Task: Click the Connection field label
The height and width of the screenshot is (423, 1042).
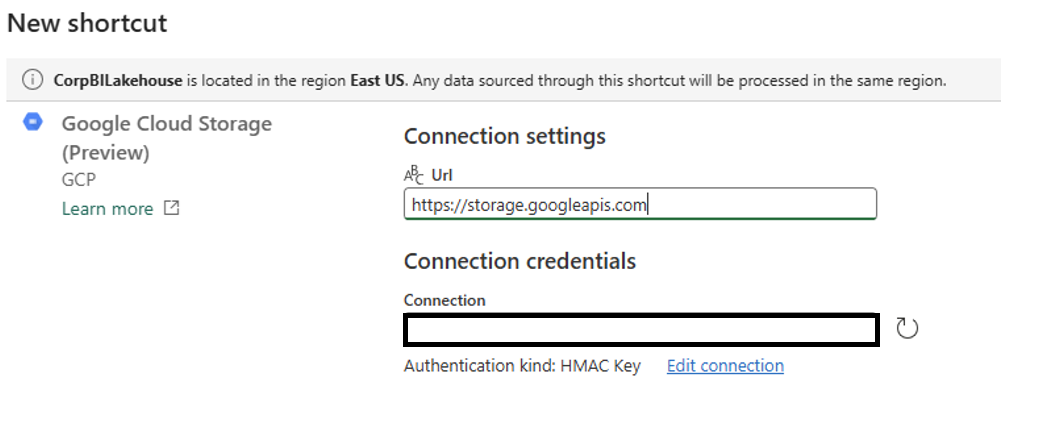Action: click(444, 300)
